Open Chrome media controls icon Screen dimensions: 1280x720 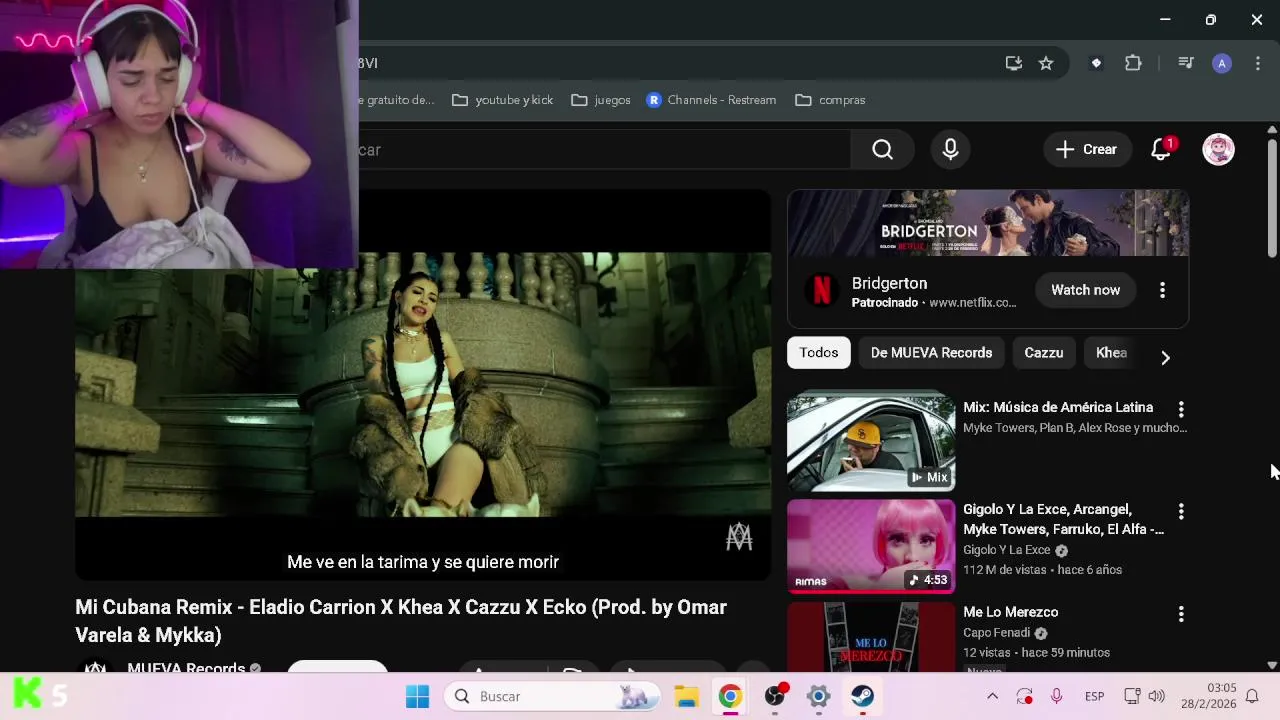pyautogui.click(x=1186, y=63)
